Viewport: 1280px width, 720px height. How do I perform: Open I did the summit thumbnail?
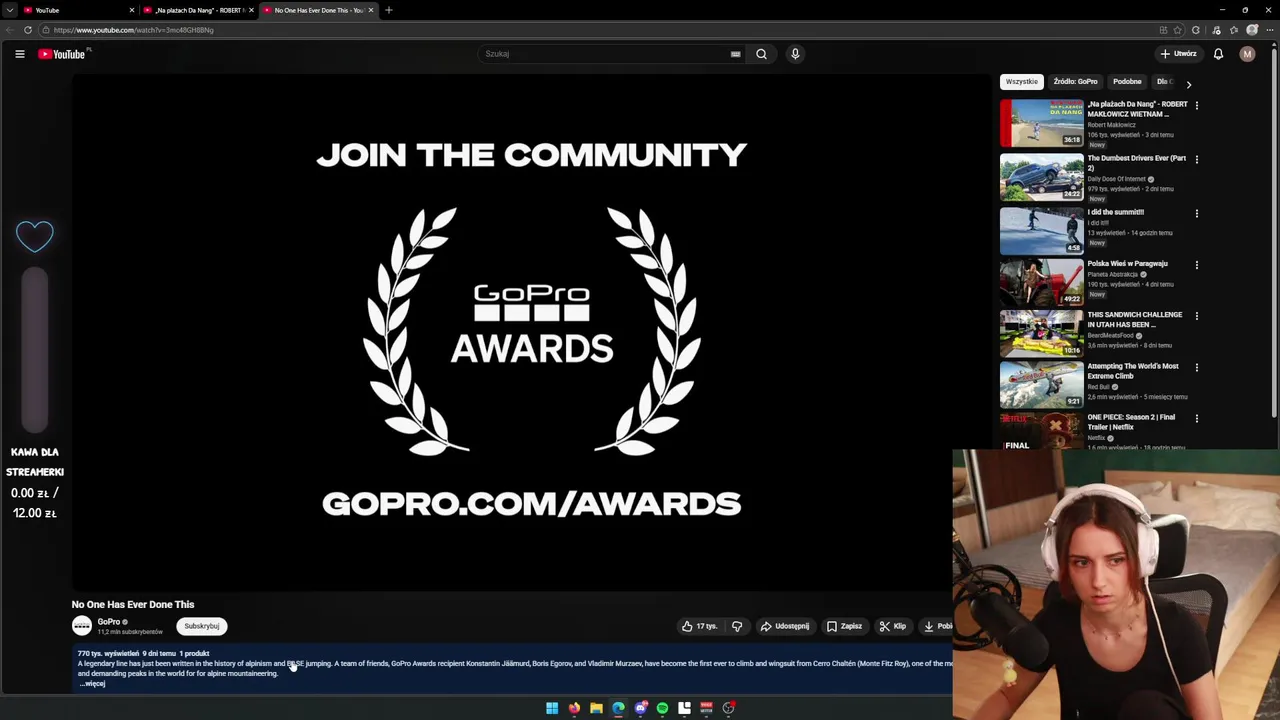(x=1041, y=231)
